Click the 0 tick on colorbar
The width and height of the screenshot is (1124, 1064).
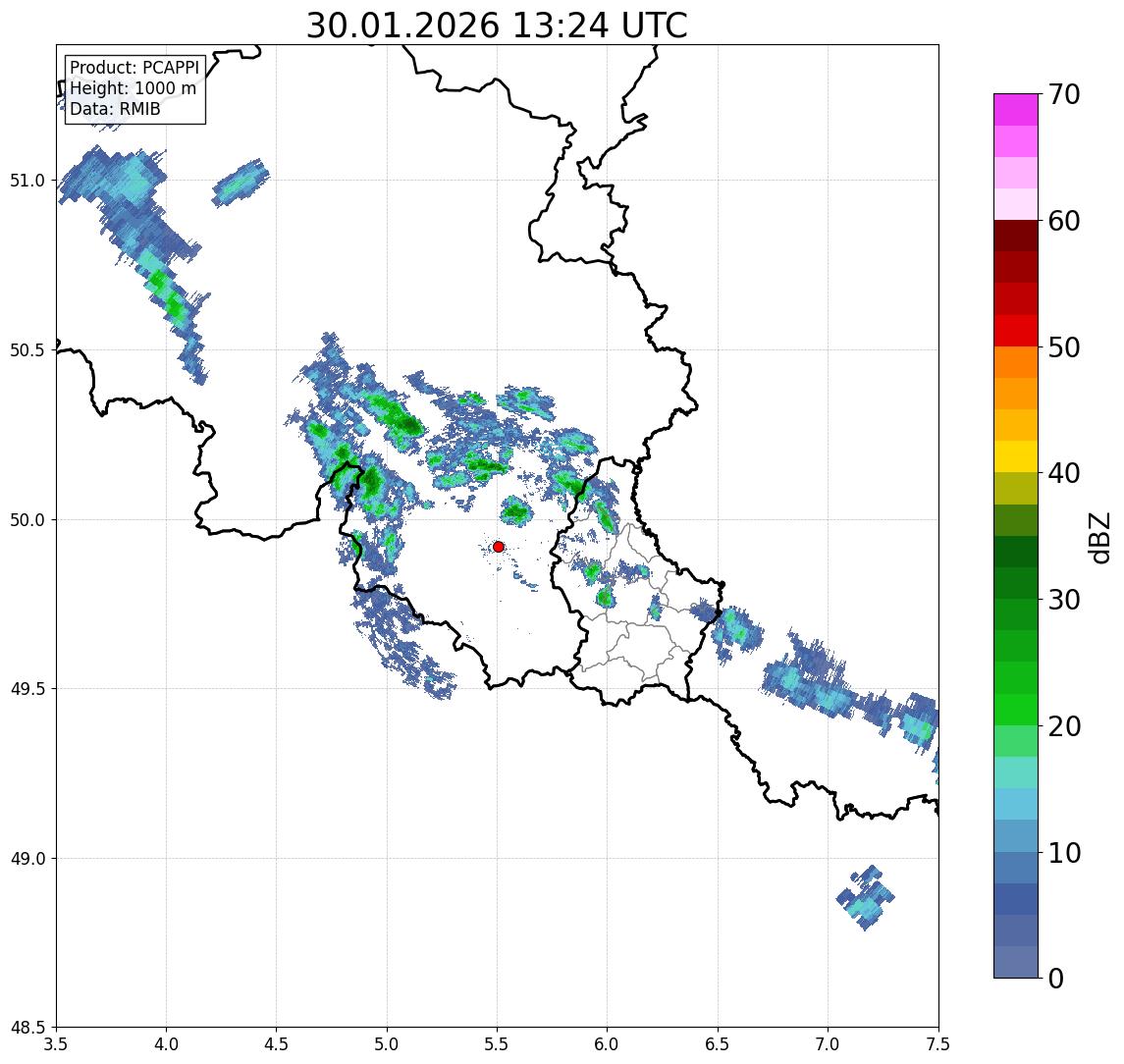tap(1056, 978)
